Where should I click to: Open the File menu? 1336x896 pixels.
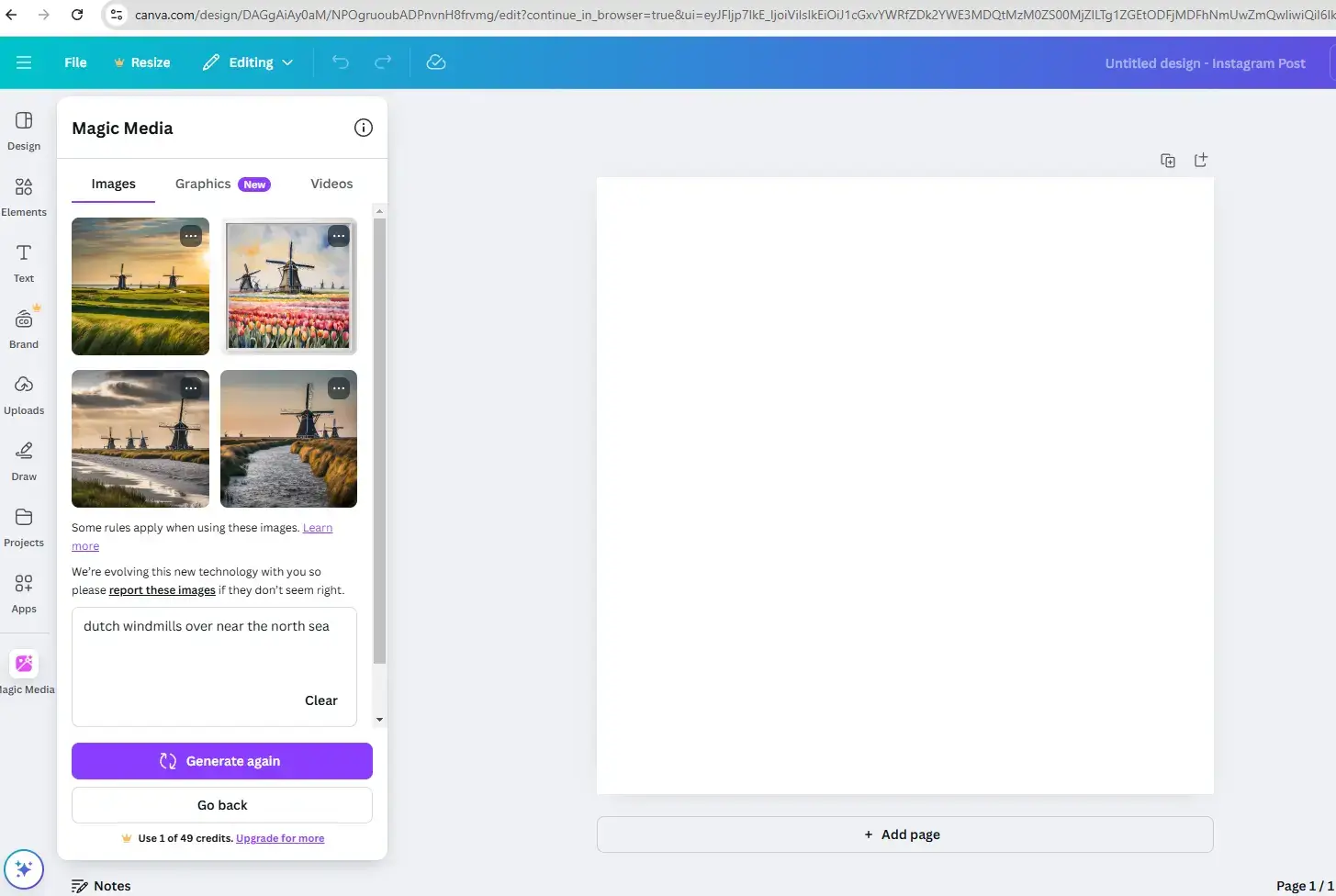coord(74,62)
